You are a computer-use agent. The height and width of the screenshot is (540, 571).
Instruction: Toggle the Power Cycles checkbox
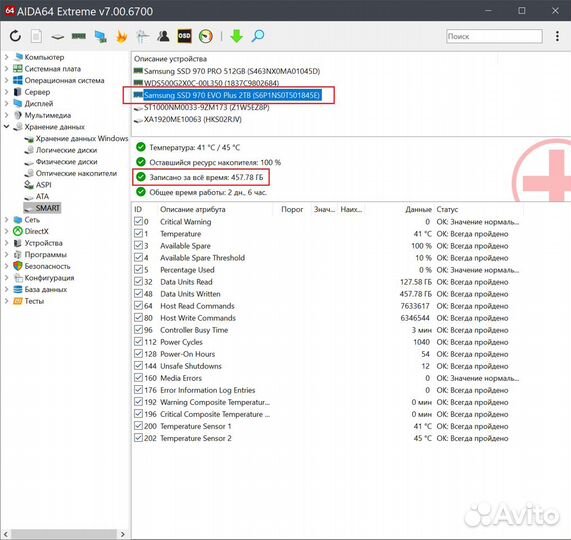pyautogui.click(x=138, y=342)
